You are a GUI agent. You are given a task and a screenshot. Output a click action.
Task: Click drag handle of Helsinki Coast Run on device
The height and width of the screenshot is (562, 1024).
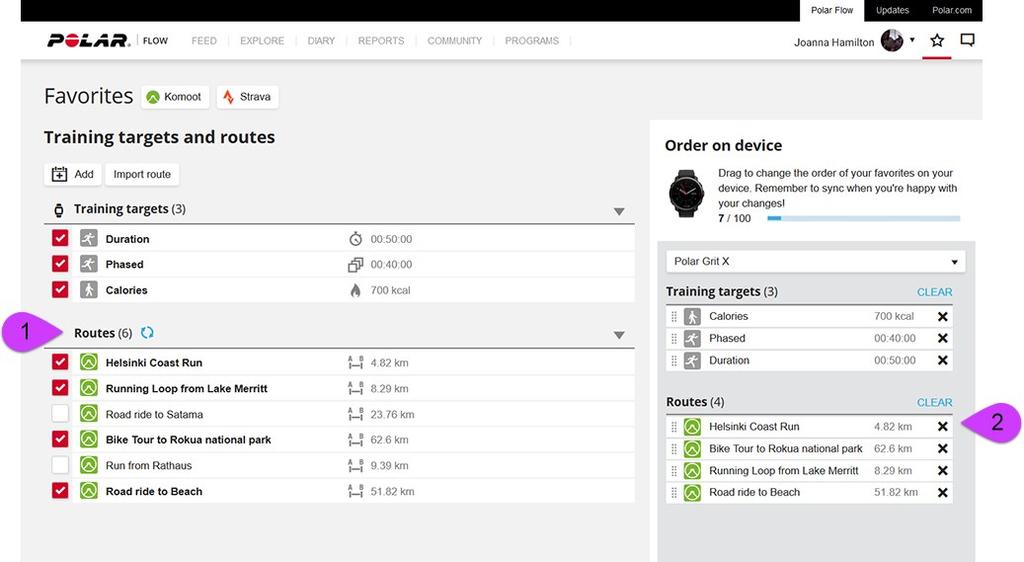point(674,426)
